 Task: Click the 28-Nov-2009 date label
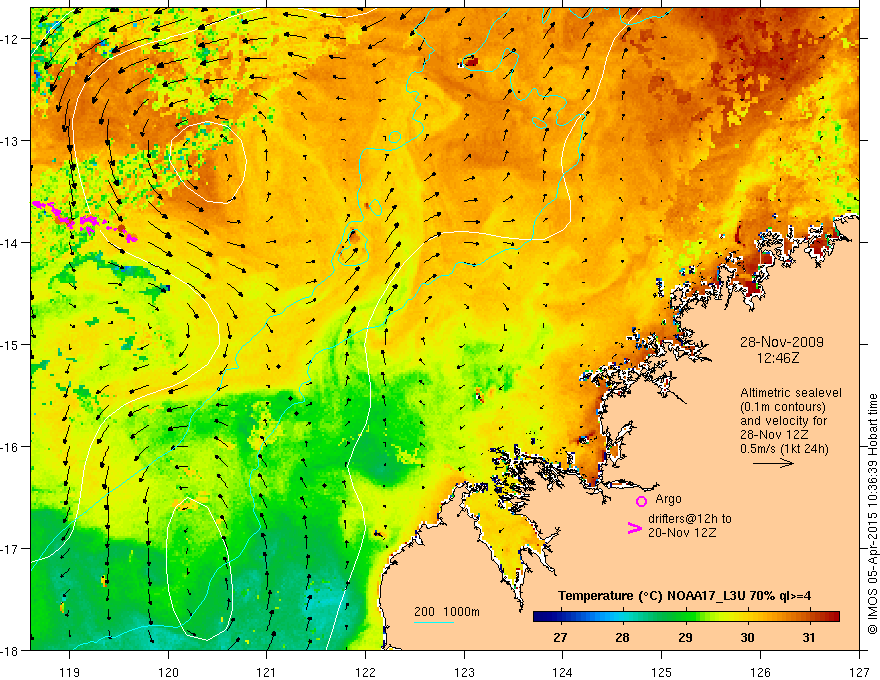(782, 342)
